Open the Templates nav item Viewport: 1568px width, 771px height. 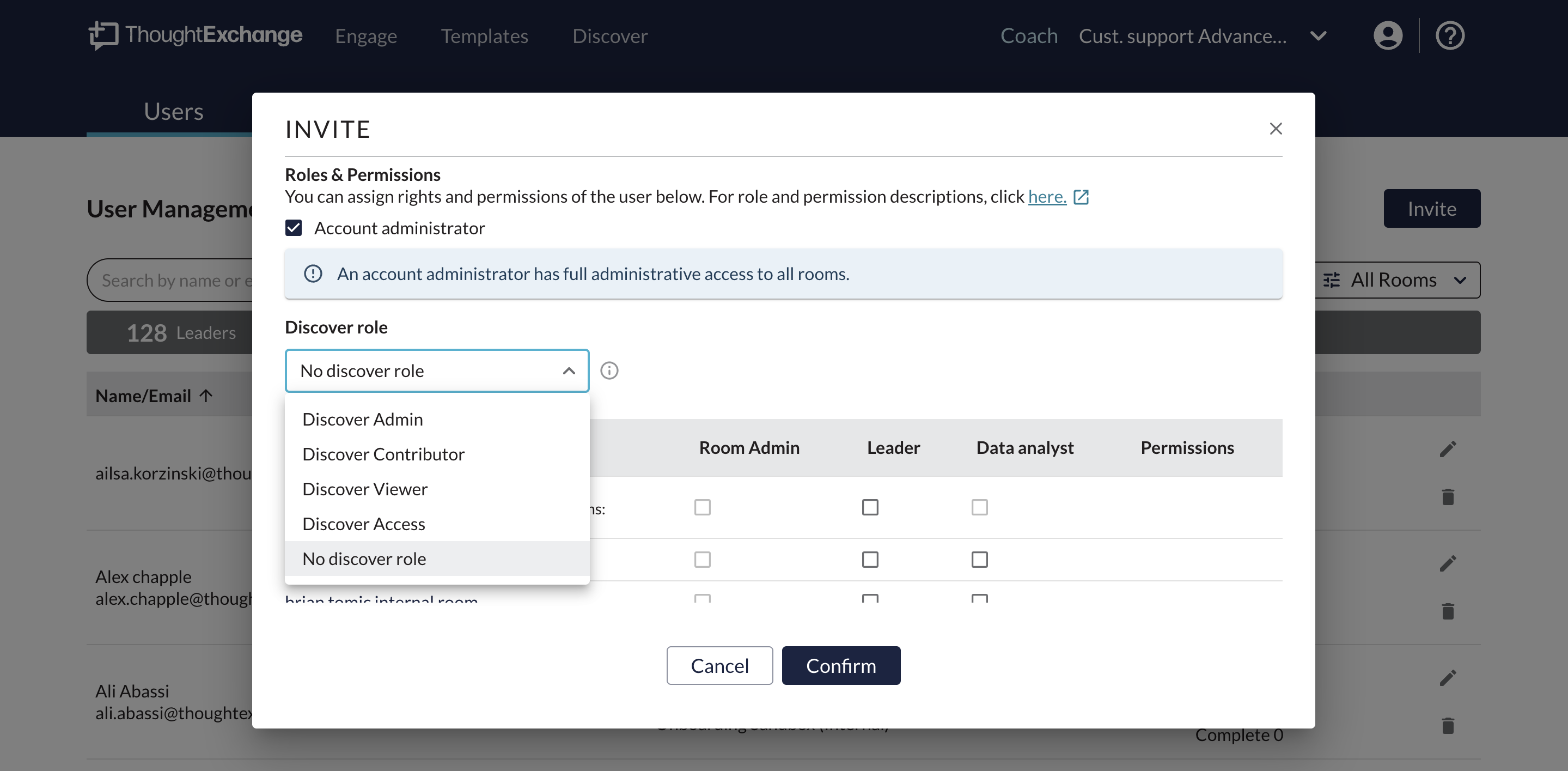[x=485, y=36]
